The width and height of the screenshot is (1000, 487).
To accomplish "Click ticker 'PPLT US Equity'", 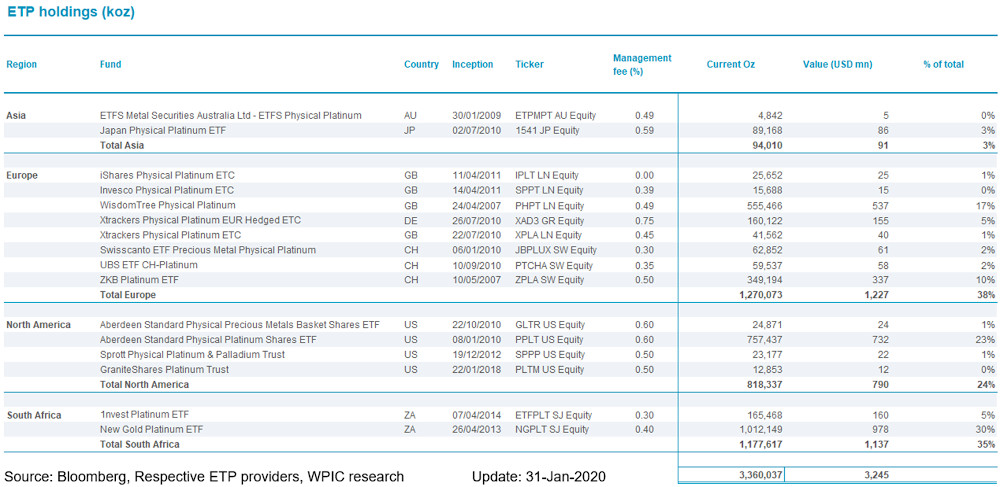I will coord(549,339).
